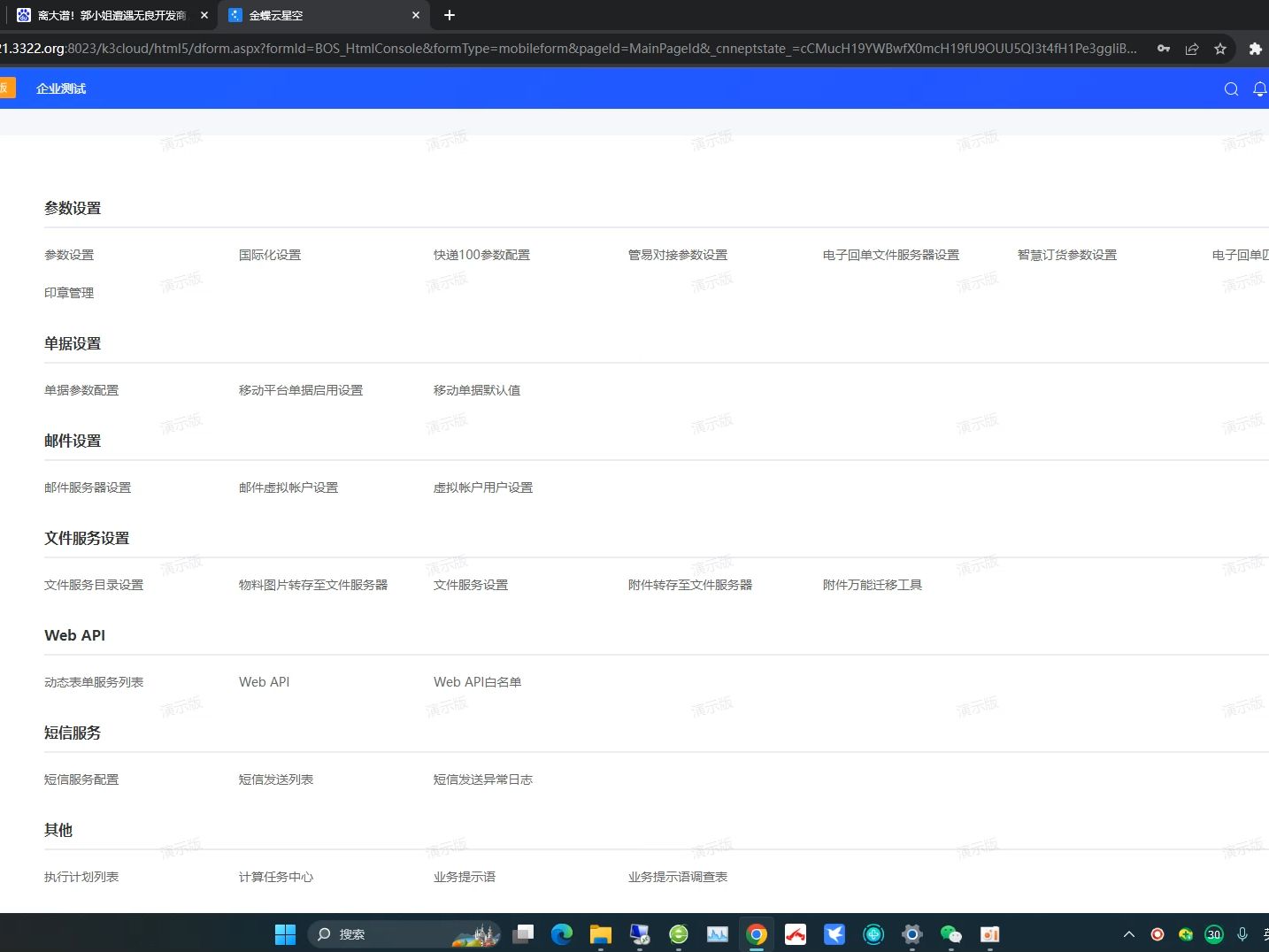1269x952 pixels.
Task: Open a new browser tab with plus
Action: 450,15
